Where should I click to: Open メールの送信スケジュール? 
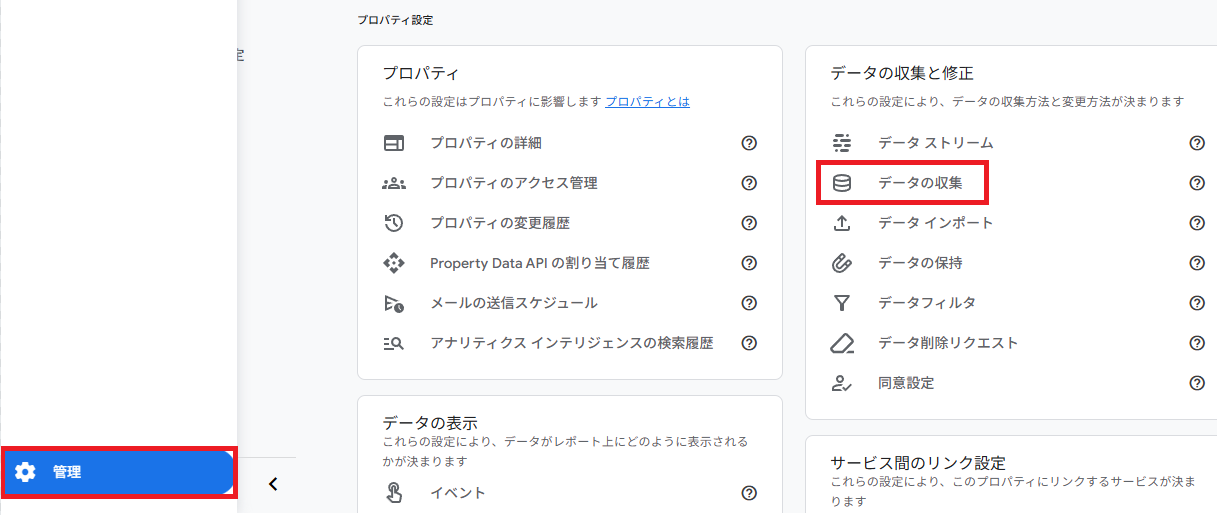click(514, 303)
